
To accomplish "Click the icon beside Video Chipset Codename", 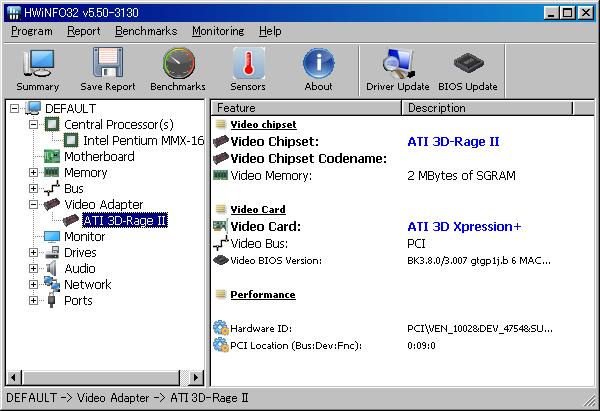I will click(221, 158).
